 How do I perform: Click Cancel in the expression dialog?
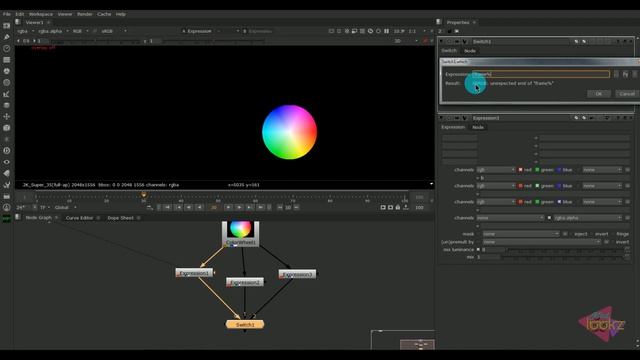[627, 94]
